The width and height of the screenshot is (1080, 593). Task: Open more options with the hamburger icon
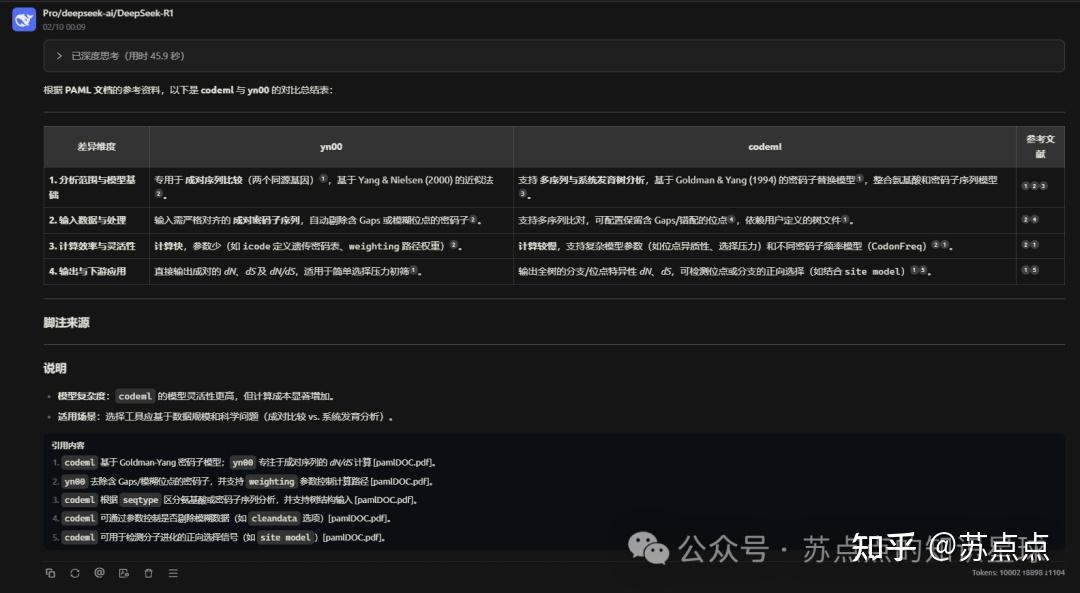(172, 572)
